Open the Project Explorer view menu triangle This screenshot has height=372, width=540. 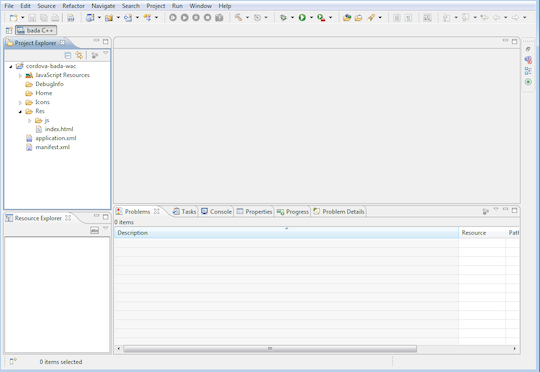pyautogui.click(x=105, y=53)
